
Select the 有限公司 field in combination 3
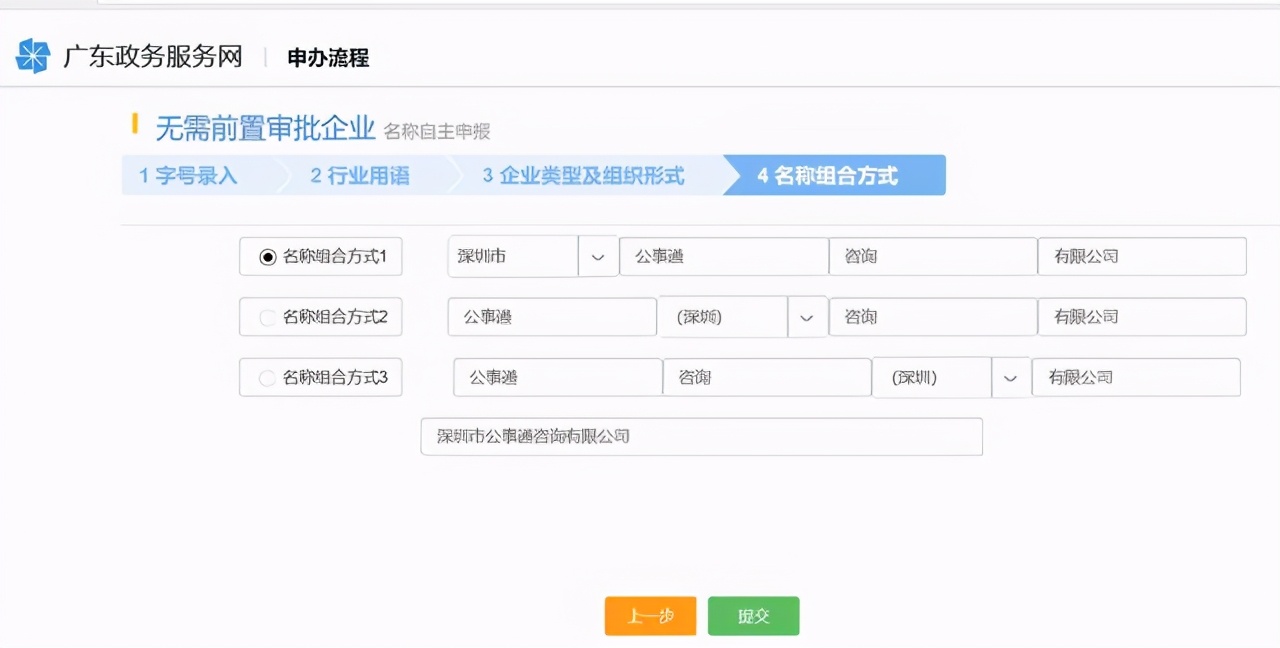click(1135, 378)
